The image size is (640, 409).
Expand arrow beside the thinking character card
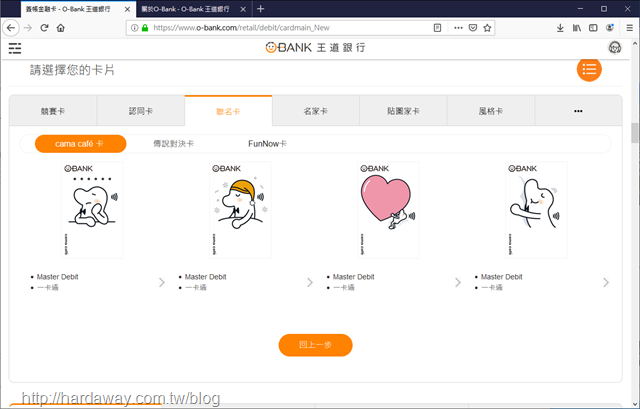coord(162,282)
